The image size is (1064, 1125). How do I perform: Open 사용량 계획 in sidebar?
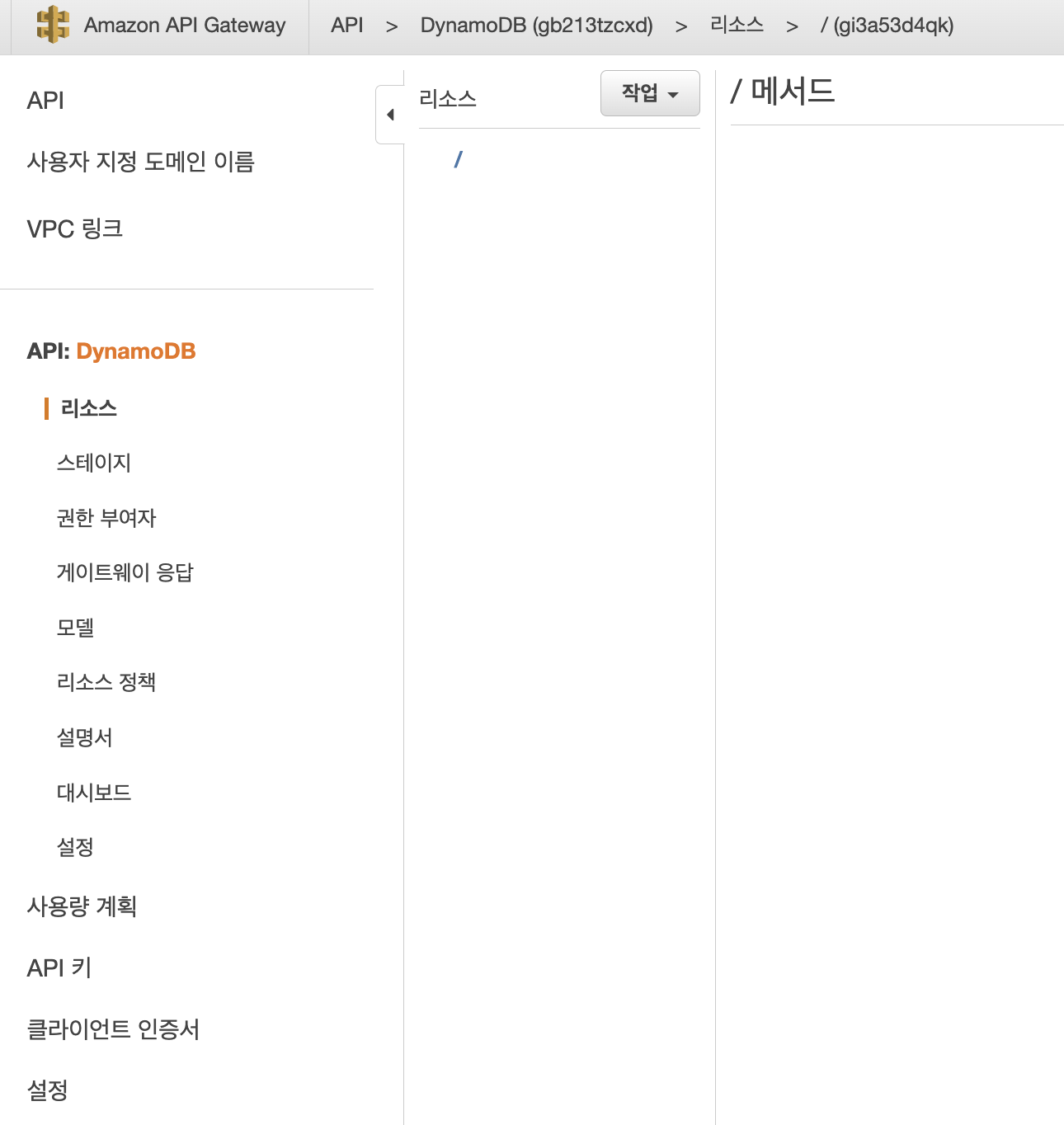pos(82,906)
